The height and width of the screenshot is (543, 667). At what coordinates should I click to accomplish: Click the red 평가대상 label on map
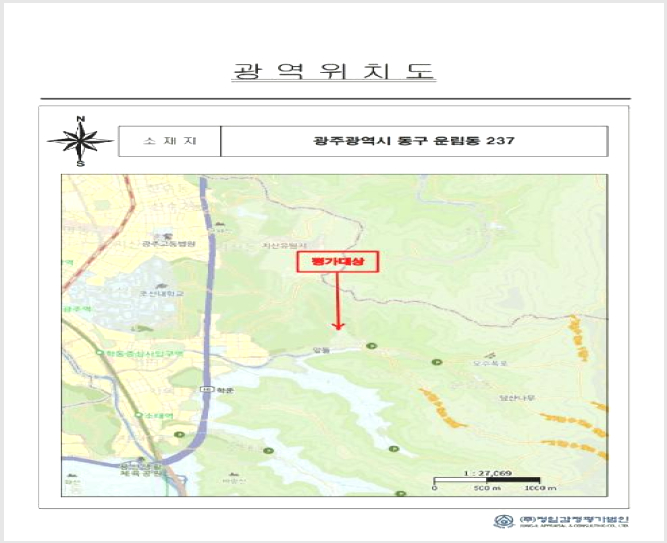pos(338,261)
